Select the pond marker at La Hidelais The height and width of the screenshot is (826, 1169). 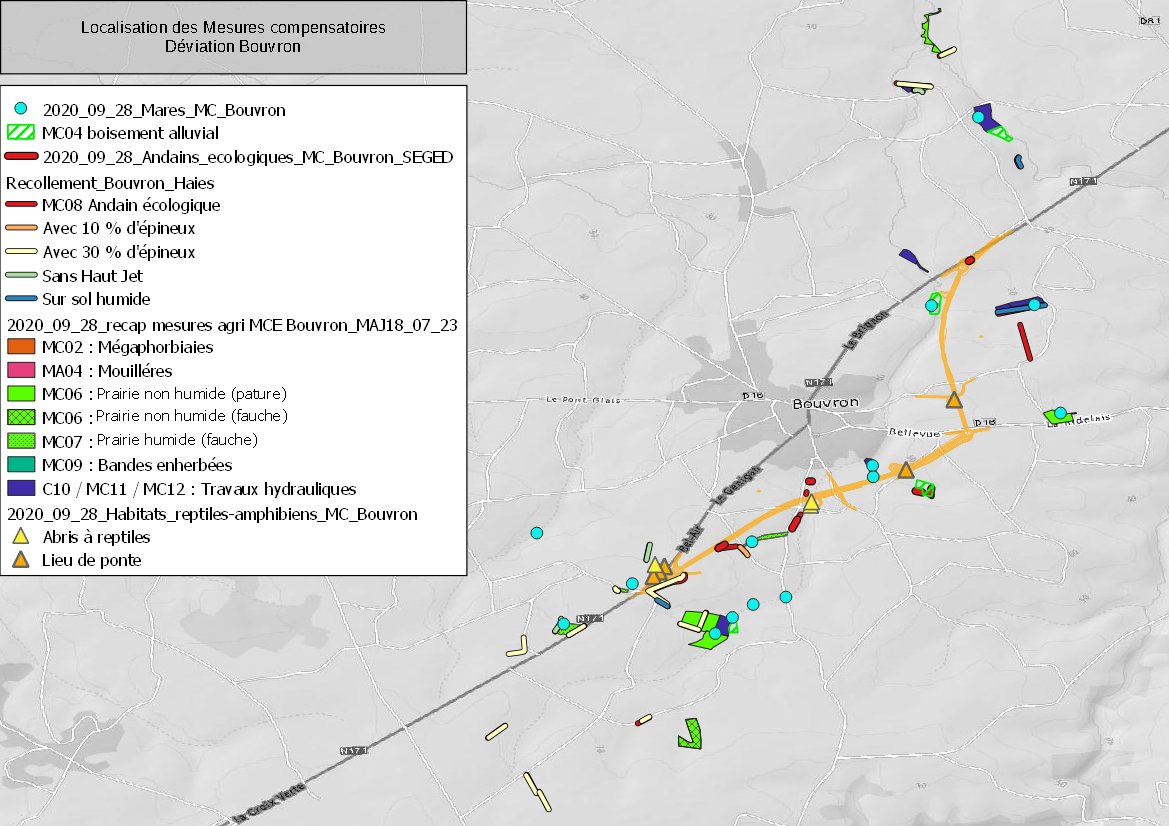[1060, 412]
